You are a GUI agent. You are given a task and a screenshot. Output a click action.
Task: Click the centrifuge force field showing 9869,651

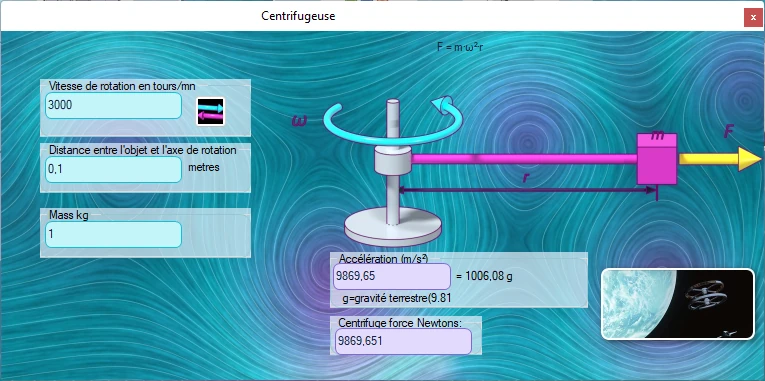(x=403, y=341)
